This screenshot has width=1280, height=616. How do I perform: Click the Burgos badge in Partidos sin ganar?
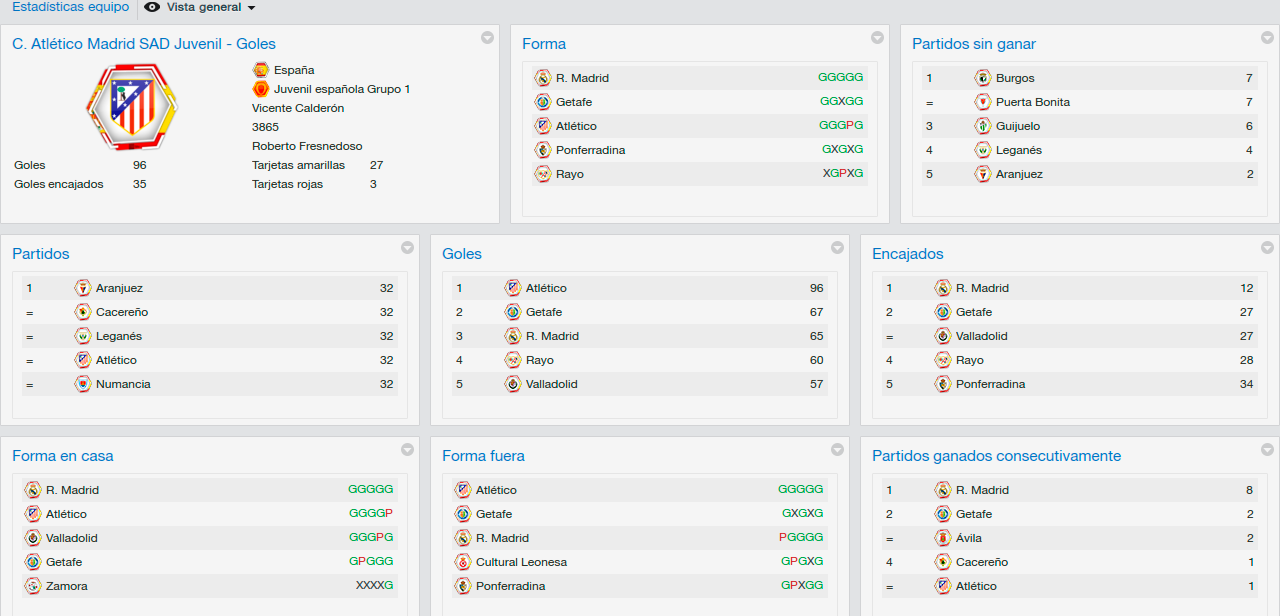pyautogui.click(x=983, y=78)
